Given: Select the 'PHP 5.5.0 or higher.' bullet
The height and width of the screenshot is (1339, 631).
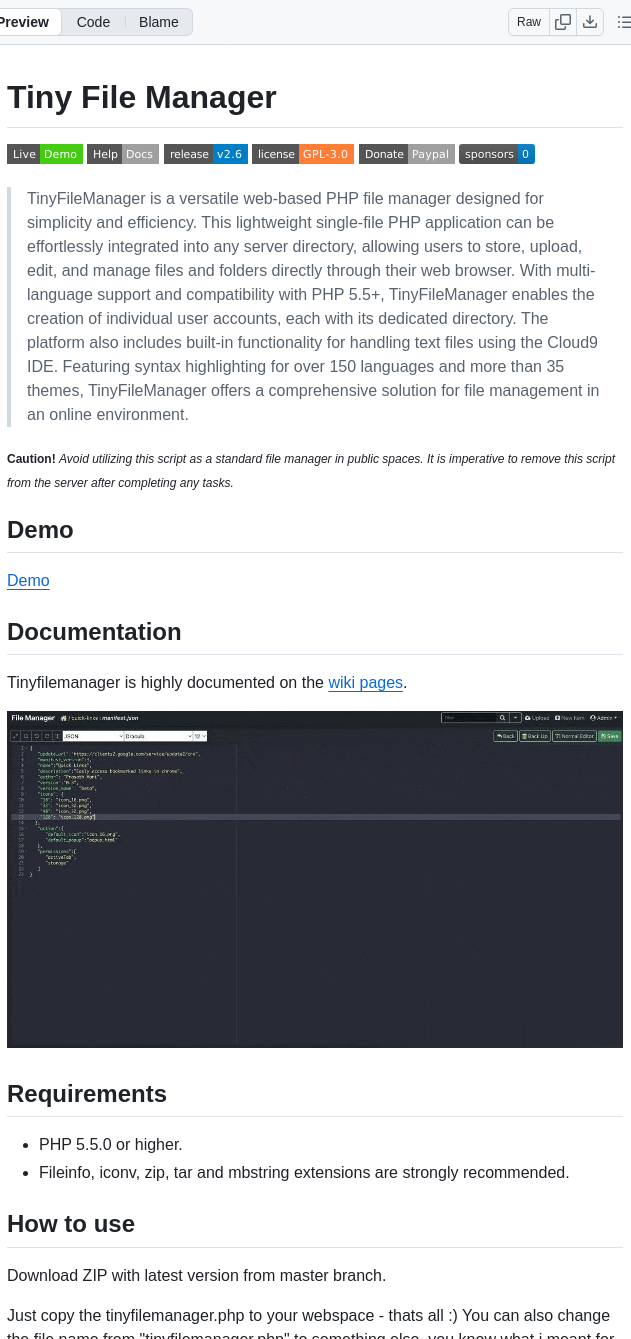Looking at the screenshot, I should [x=111, y=1144].
